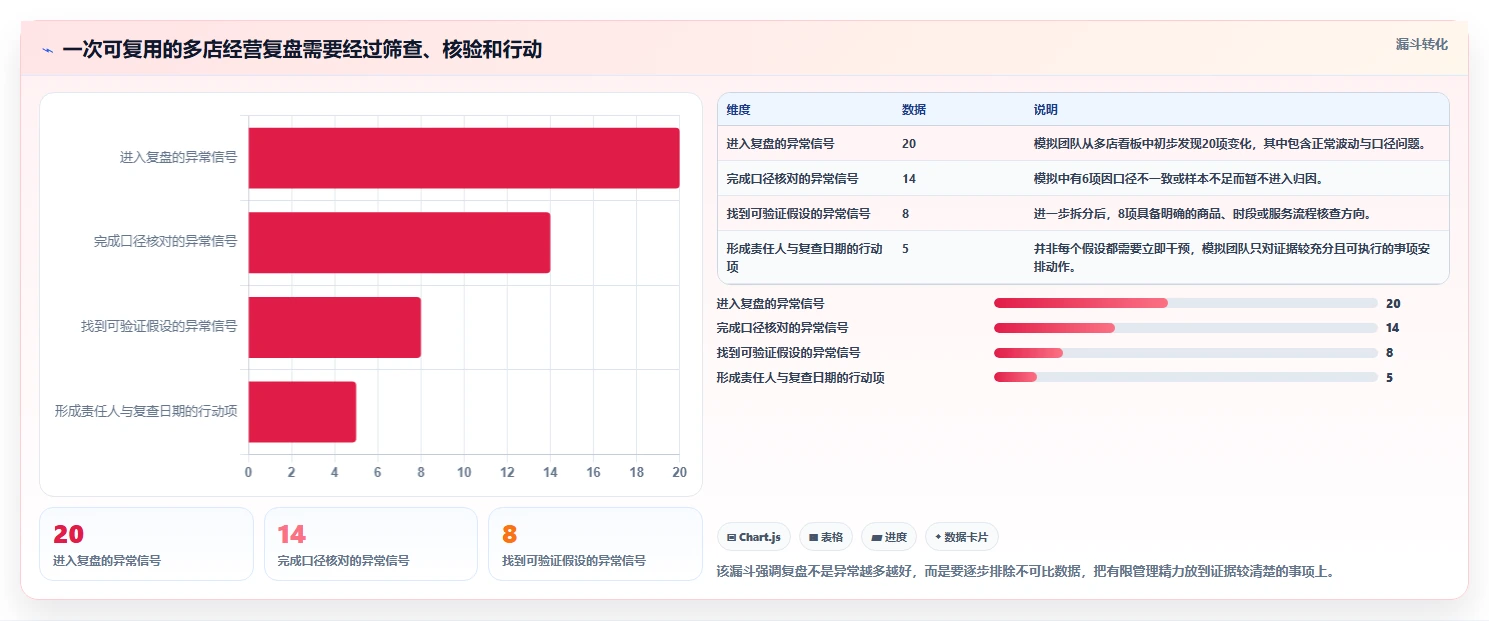Click the progress bar for 找到可验证假设的异常信号
The width and height of the screenshot is (1489, 621).
click(1186, 353)
